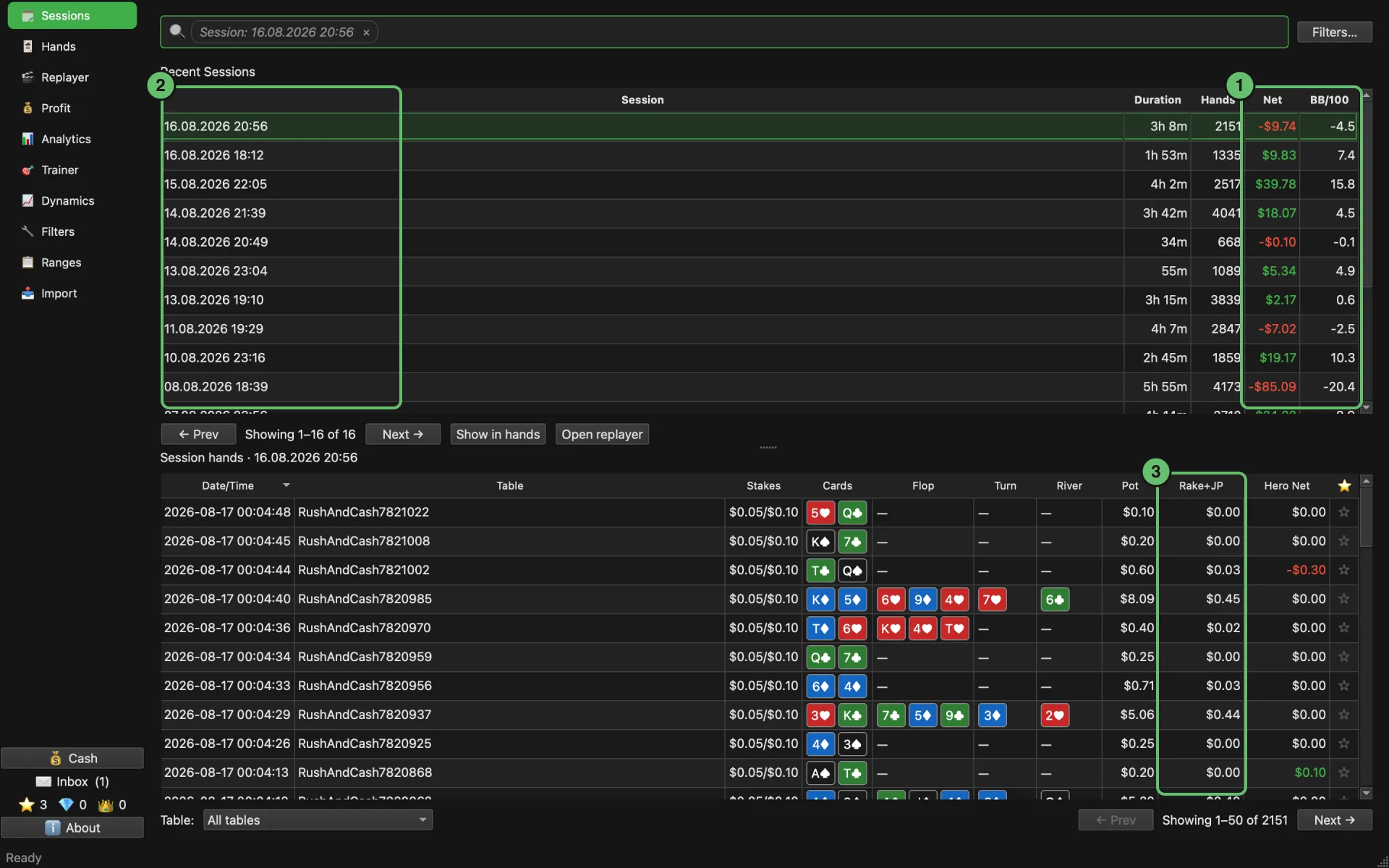Select session 10.08.2026 23:16
The image size is (1389, 868).
coord(758,357)
